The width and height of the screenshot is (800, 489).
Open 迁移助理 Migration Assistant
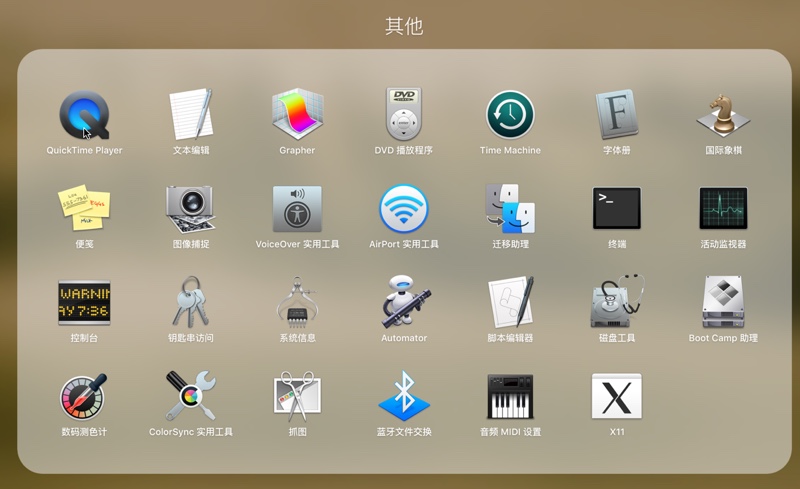(x=510, y=208)
